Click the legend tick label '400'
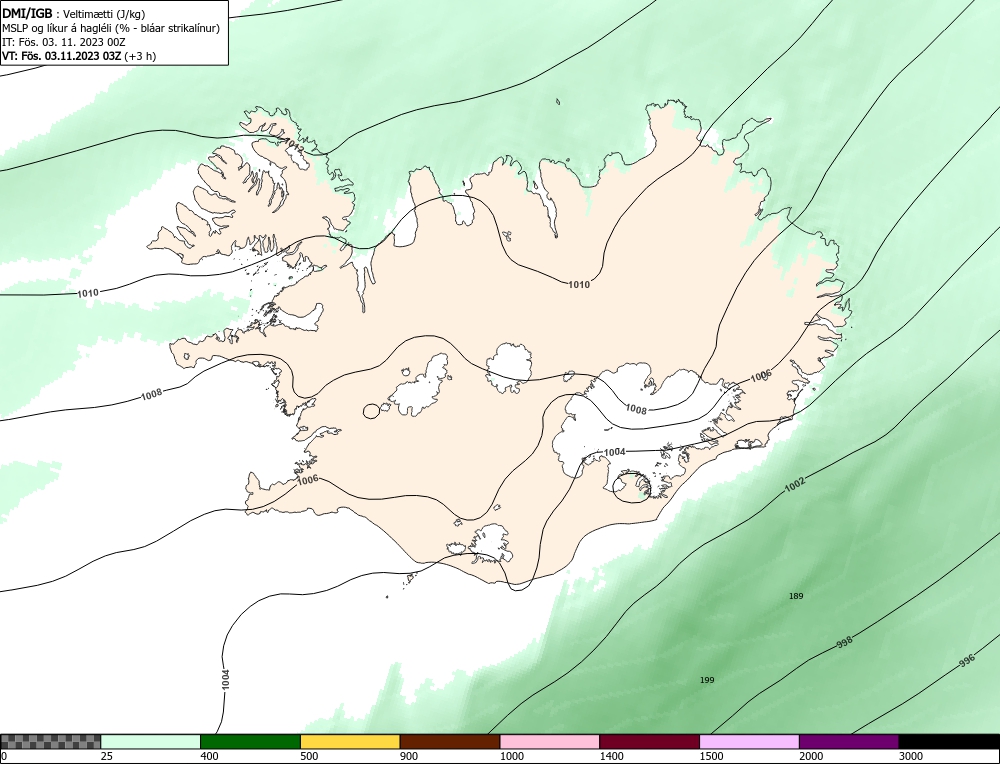Viewport: 1000px width, 764px height. [209, 756]
